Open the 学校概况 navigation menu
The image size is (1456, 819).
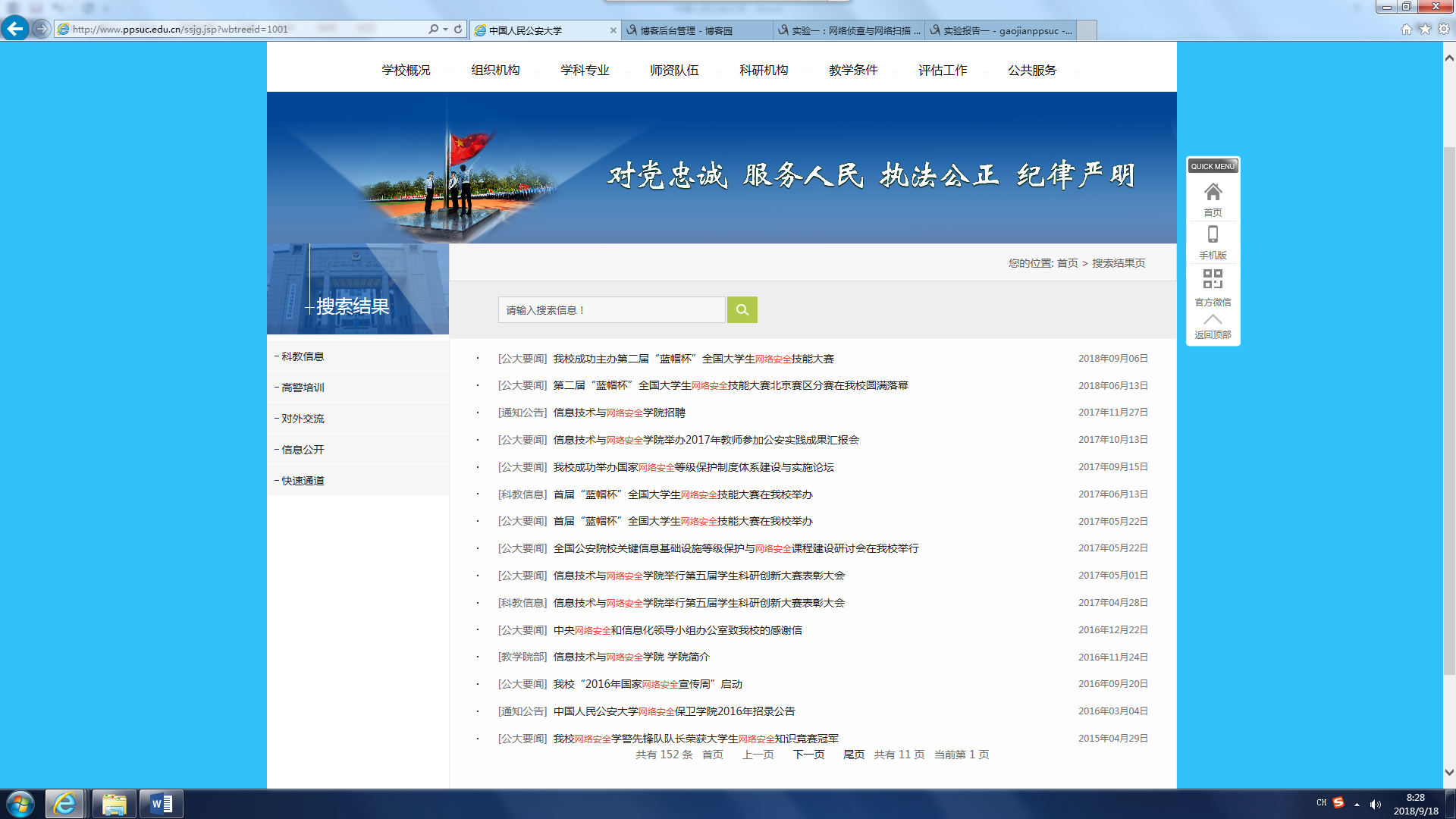coord(406,70)
